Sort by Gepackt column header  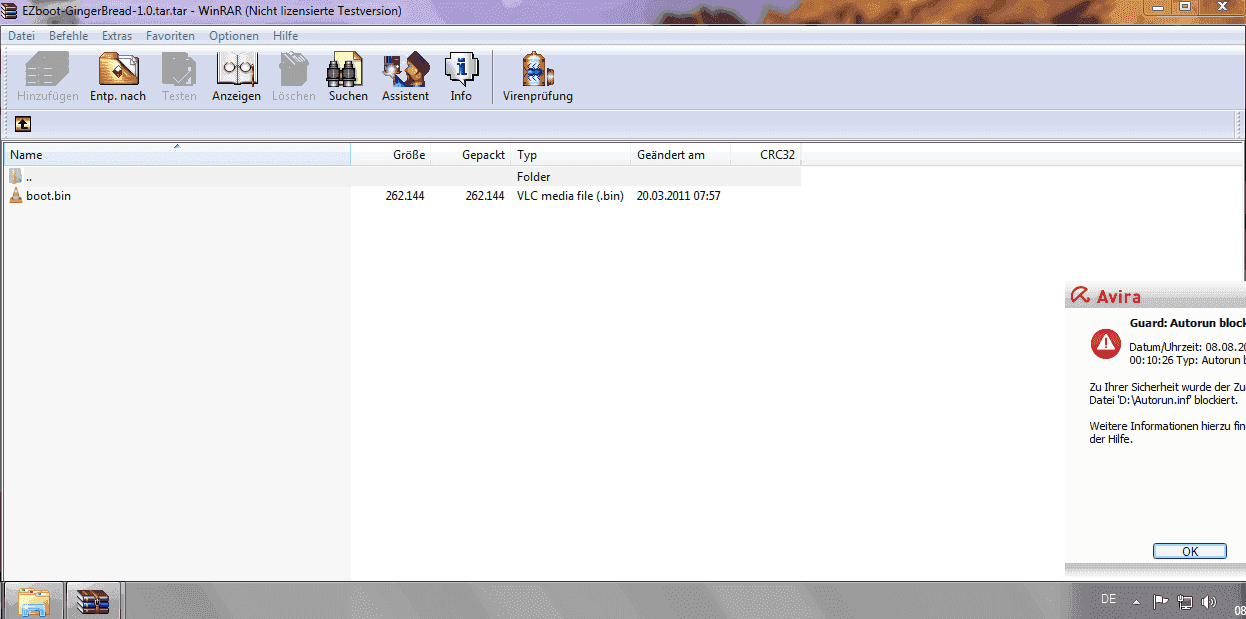tap(470, 155)
